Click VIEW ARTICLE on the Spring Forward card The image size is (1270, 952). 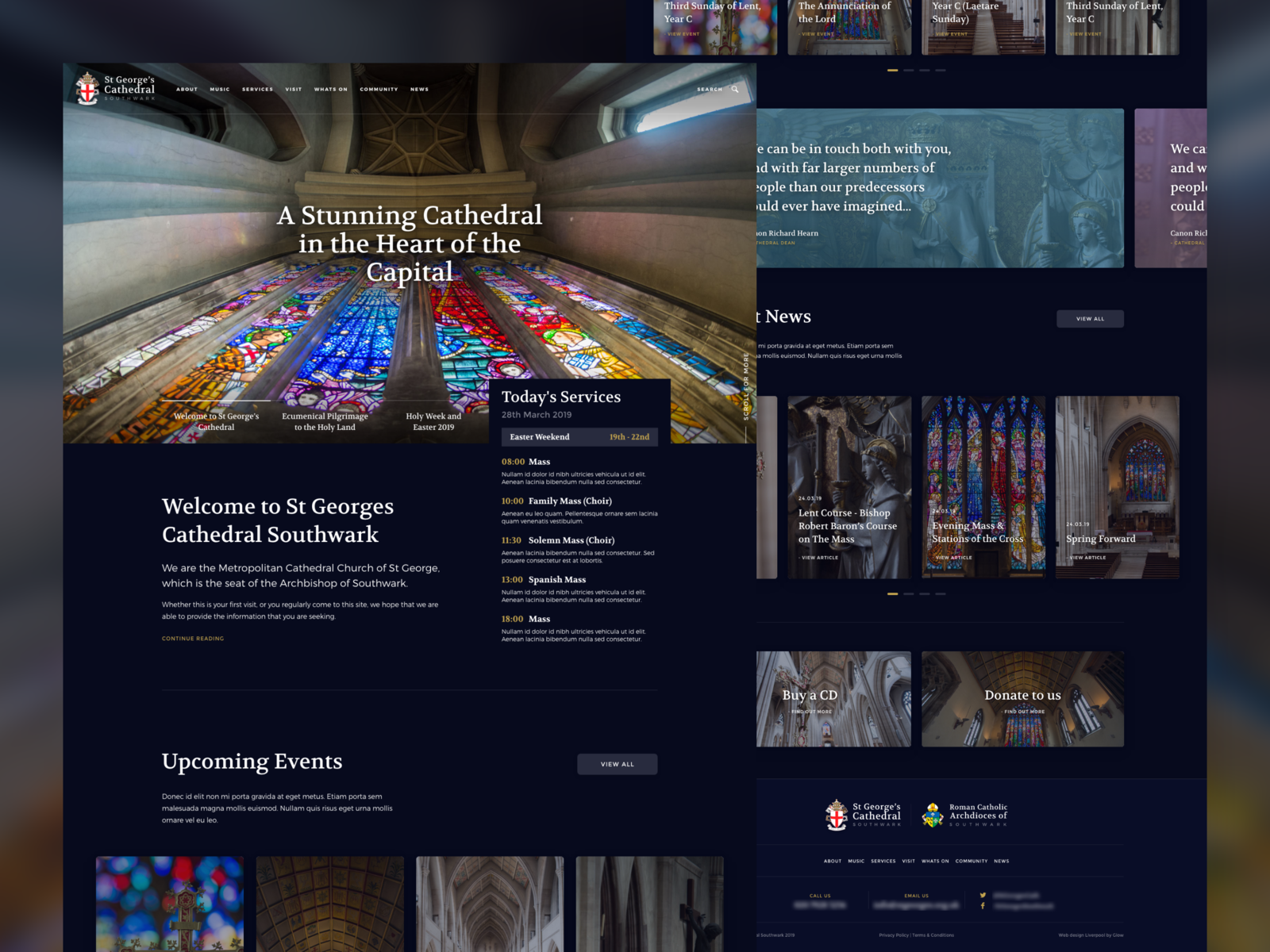(1086, 557)
